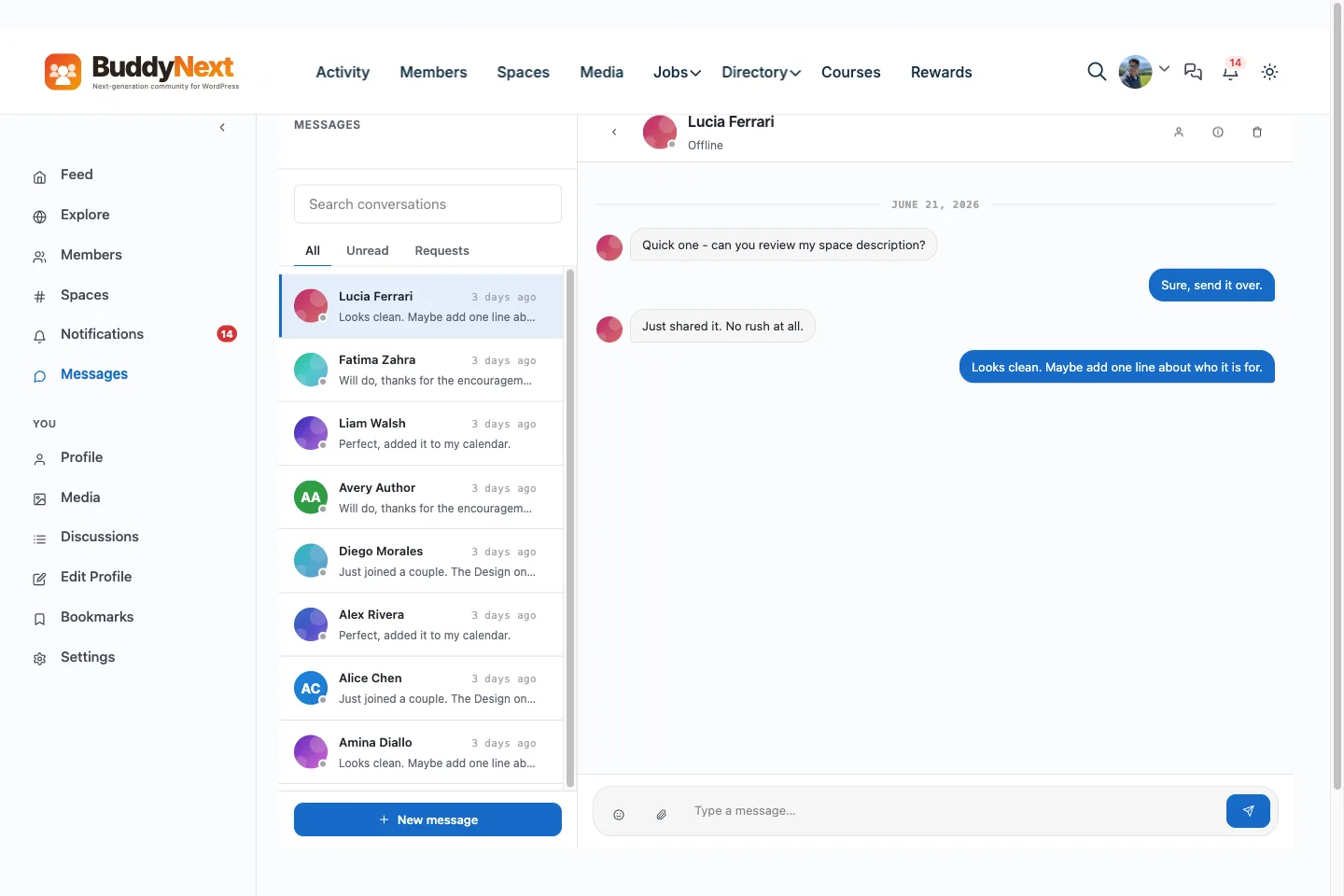The image size is (1344, 896).
Task: Go to Members in the sidebar
Action: point(91,256)
